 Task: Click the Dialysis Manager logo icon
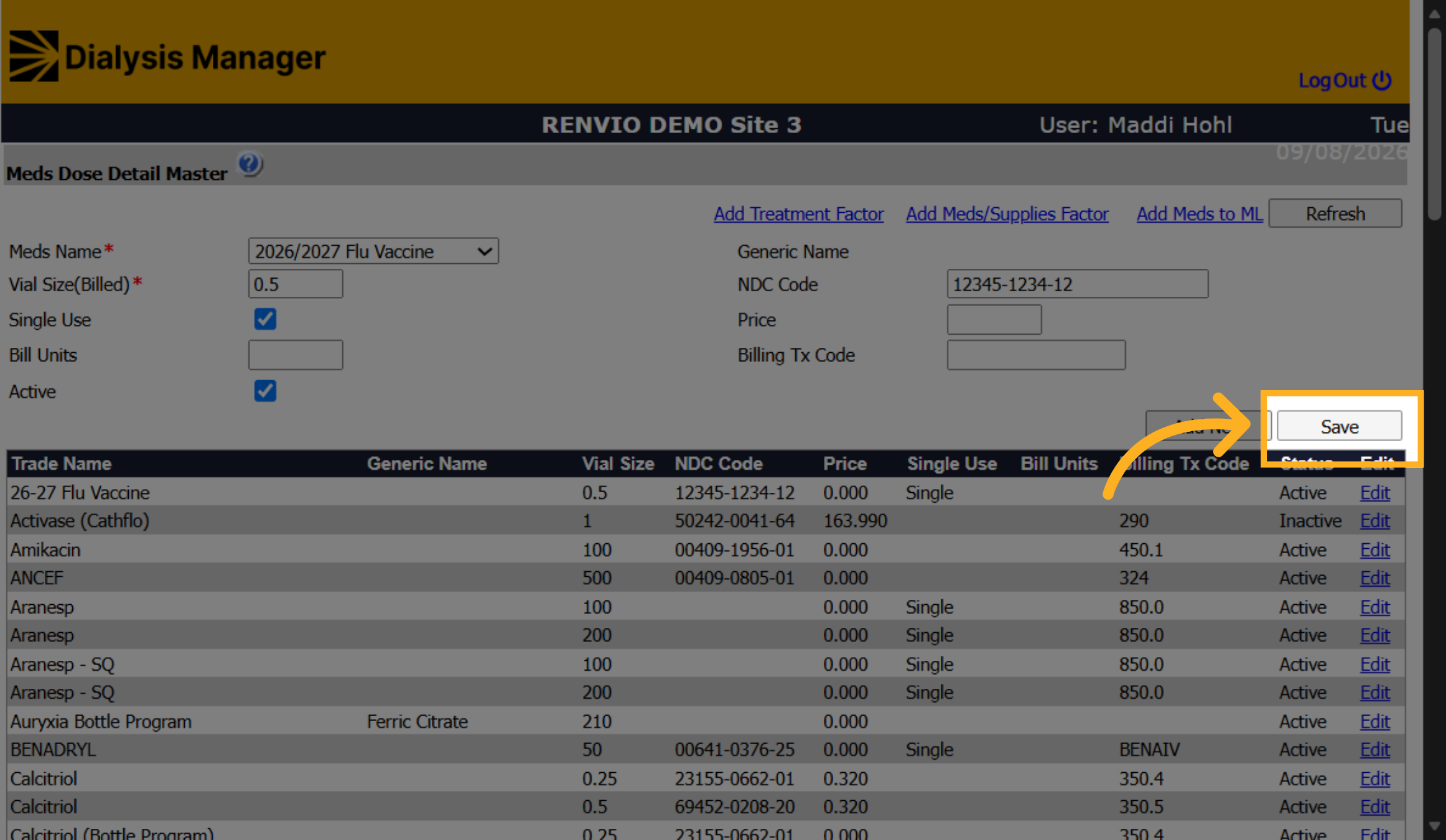[34, 56]
